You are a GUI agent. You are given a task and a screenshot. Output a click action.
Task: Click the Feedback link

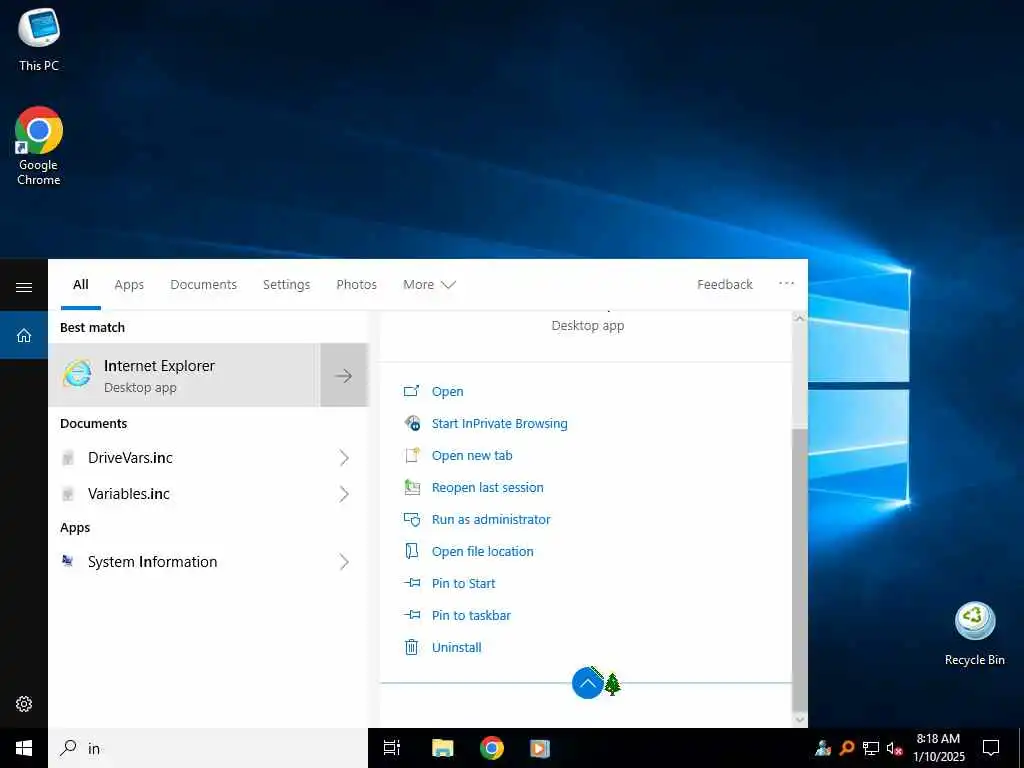(x=725, y=285)
